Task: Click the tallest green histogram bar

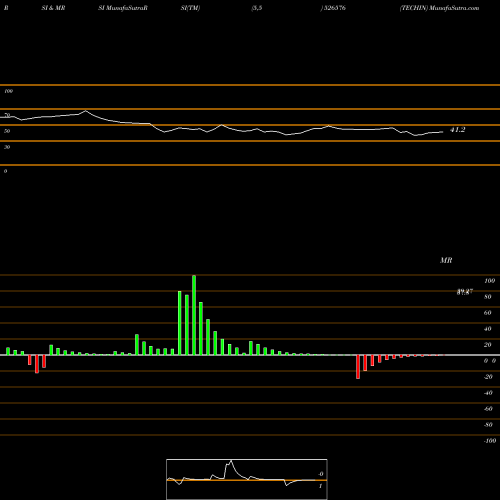Action: tap(194, 315)
